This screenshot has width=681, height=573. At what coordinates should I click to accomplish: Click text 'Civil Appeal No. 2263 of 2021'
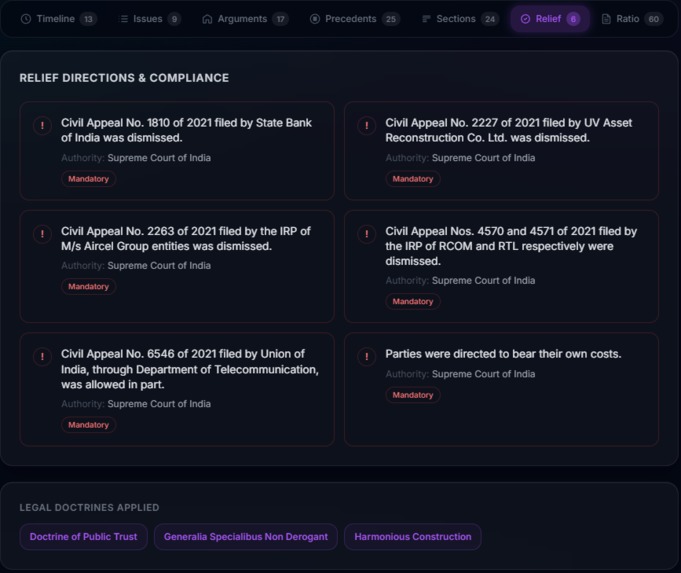(x=138, y=231)
